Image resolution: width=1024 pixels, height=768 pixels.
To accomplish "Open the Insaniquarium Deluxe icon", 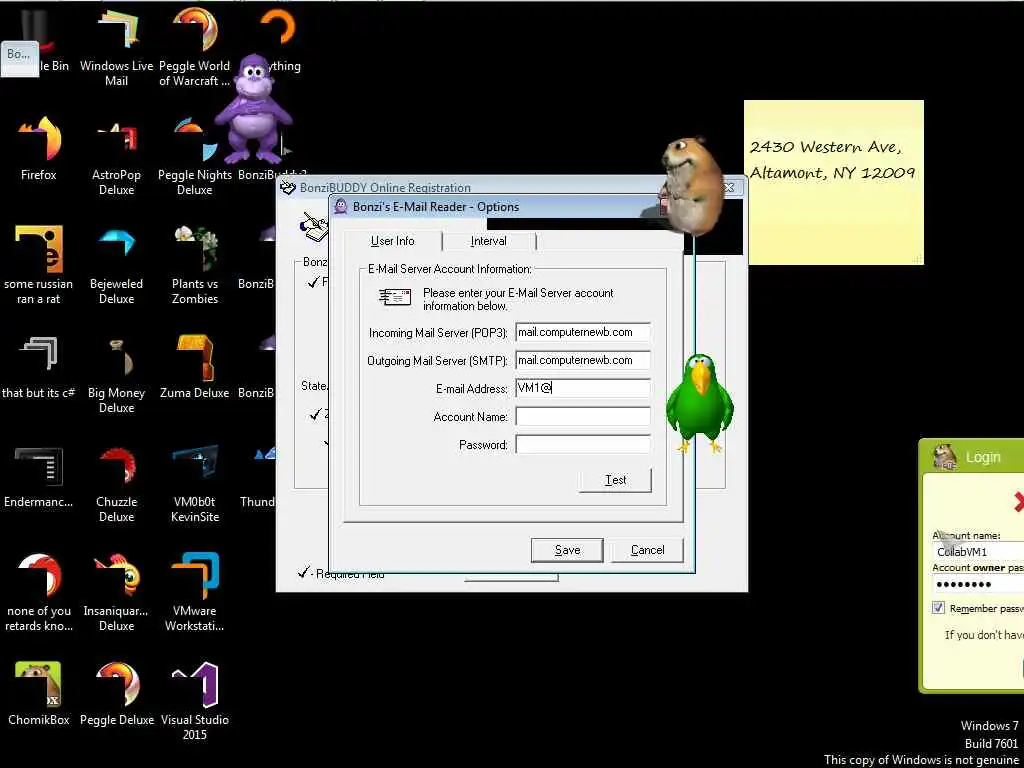I will (x=116, y=593).
